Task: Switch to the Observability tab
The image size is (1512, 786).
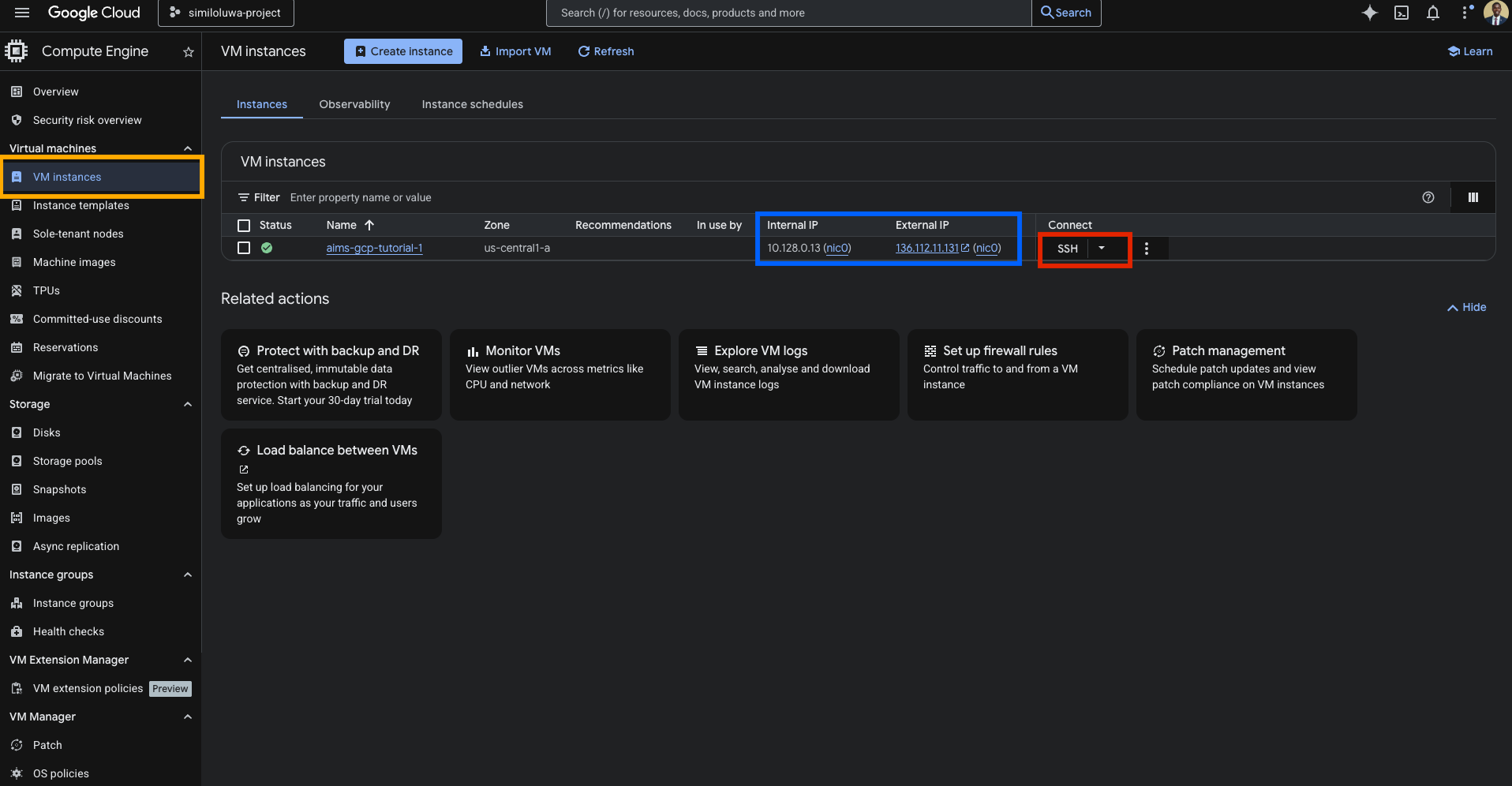Action: click(354, 104)
